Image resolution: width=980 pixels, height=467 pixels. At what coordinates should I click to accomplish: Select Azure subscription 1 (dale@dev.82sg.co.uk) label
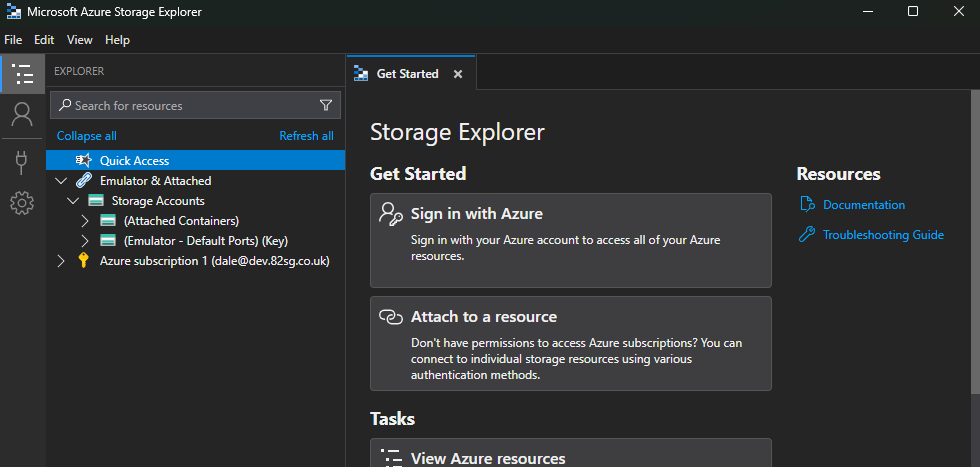click(x=214, y=261)
